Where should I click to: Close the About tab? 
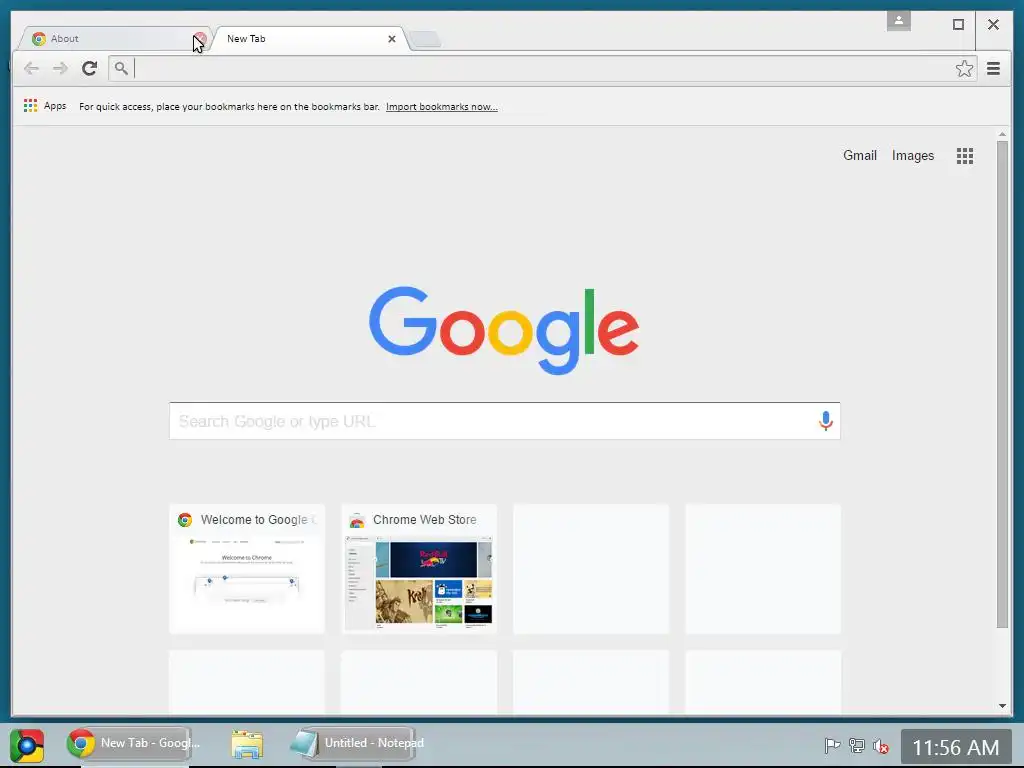pos(200,39)
